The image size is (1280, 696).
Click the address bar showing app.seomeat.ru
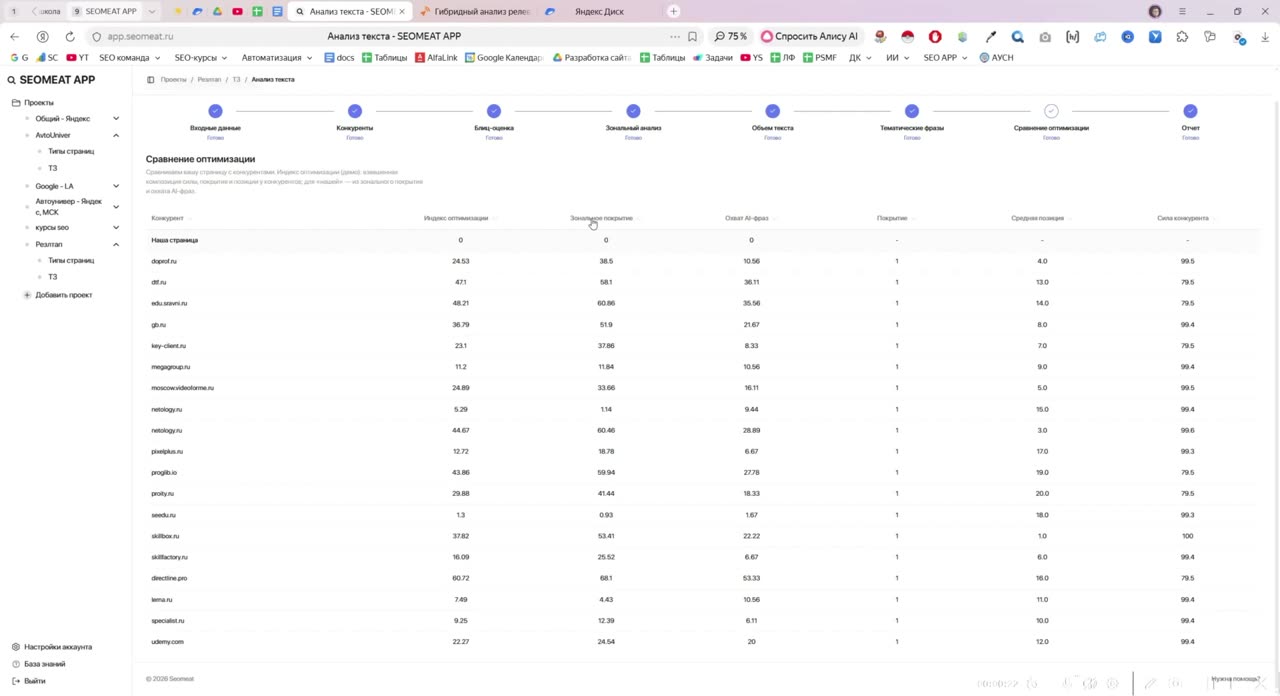click(140, 36)
